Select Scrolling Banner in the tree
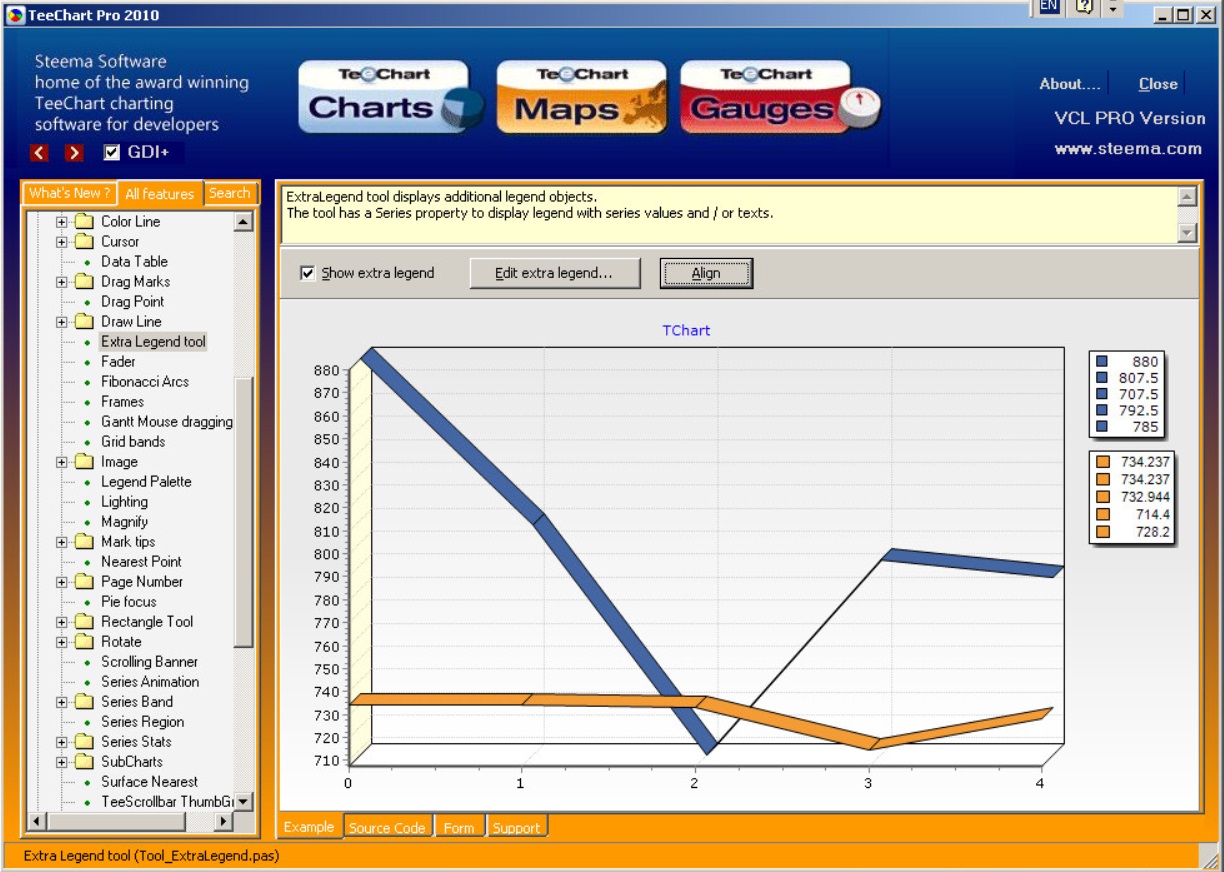This screenshot has width=1224, height=872. (149, 662)
